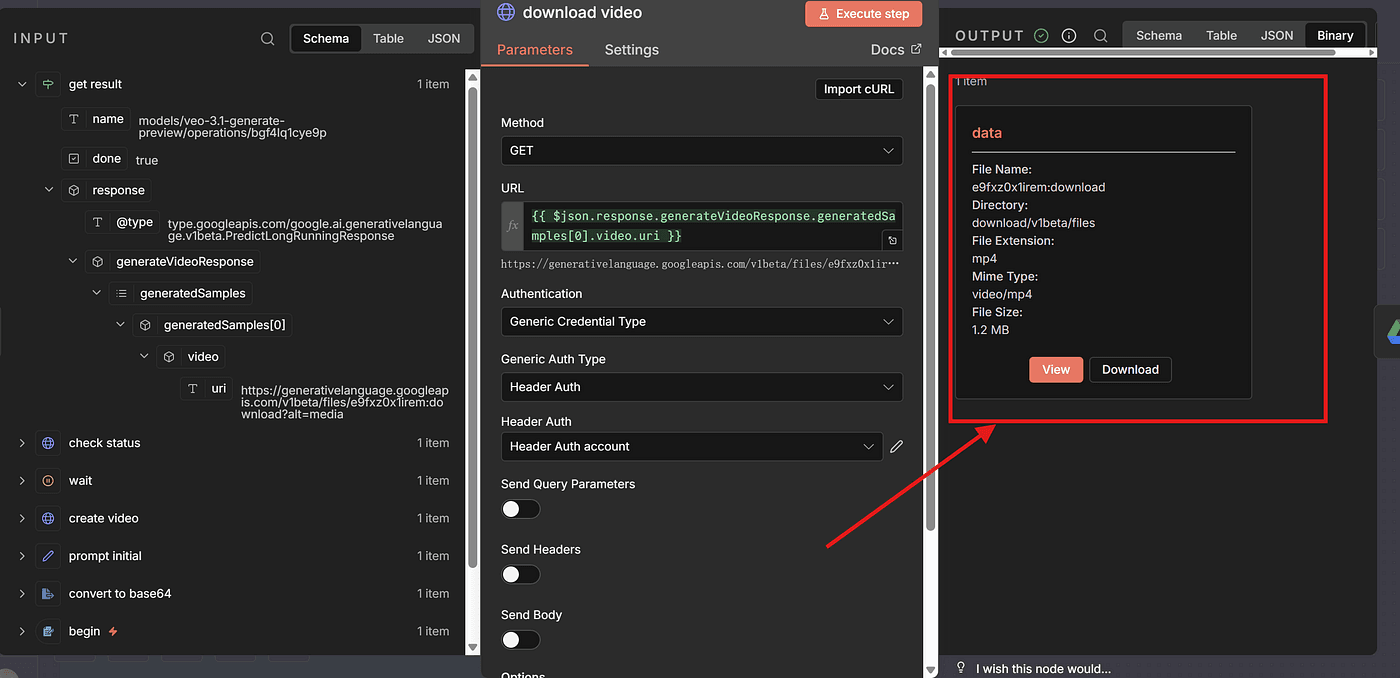Click the output info icon
Screen dimensions: 1400x678
pyautogui.click(x=1069, y=36)
